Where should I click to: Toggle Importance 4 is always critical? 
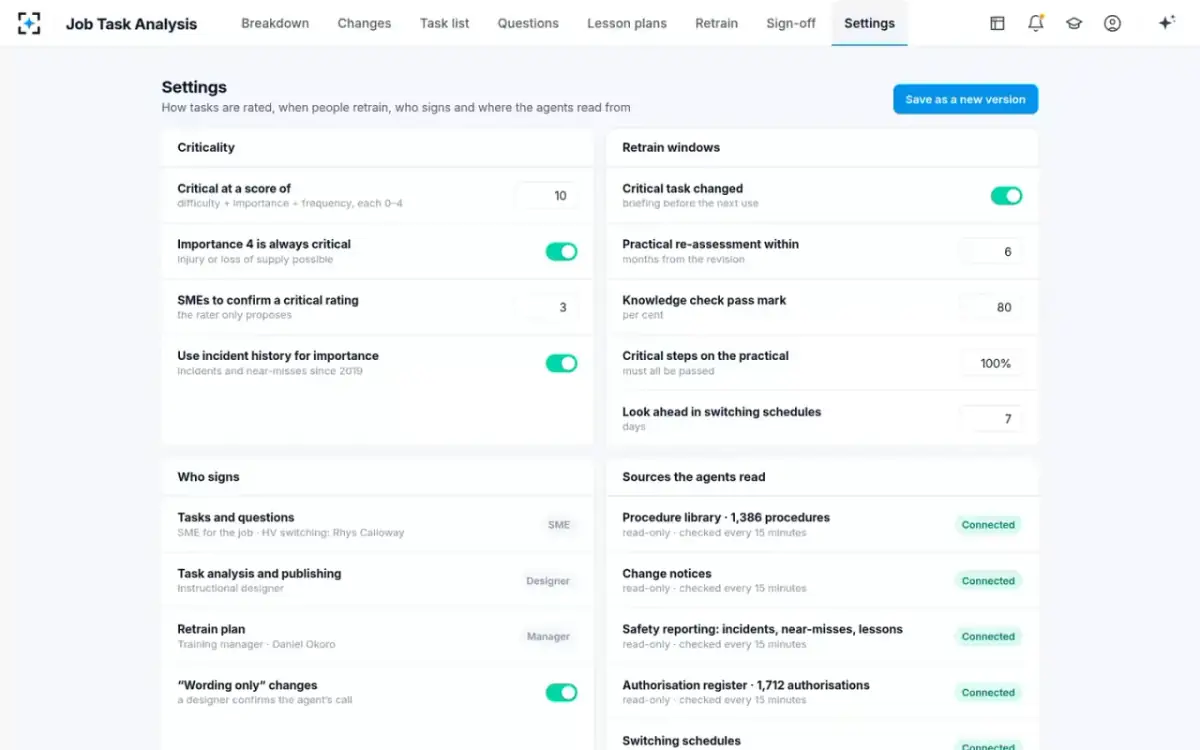tap(561, 251)
